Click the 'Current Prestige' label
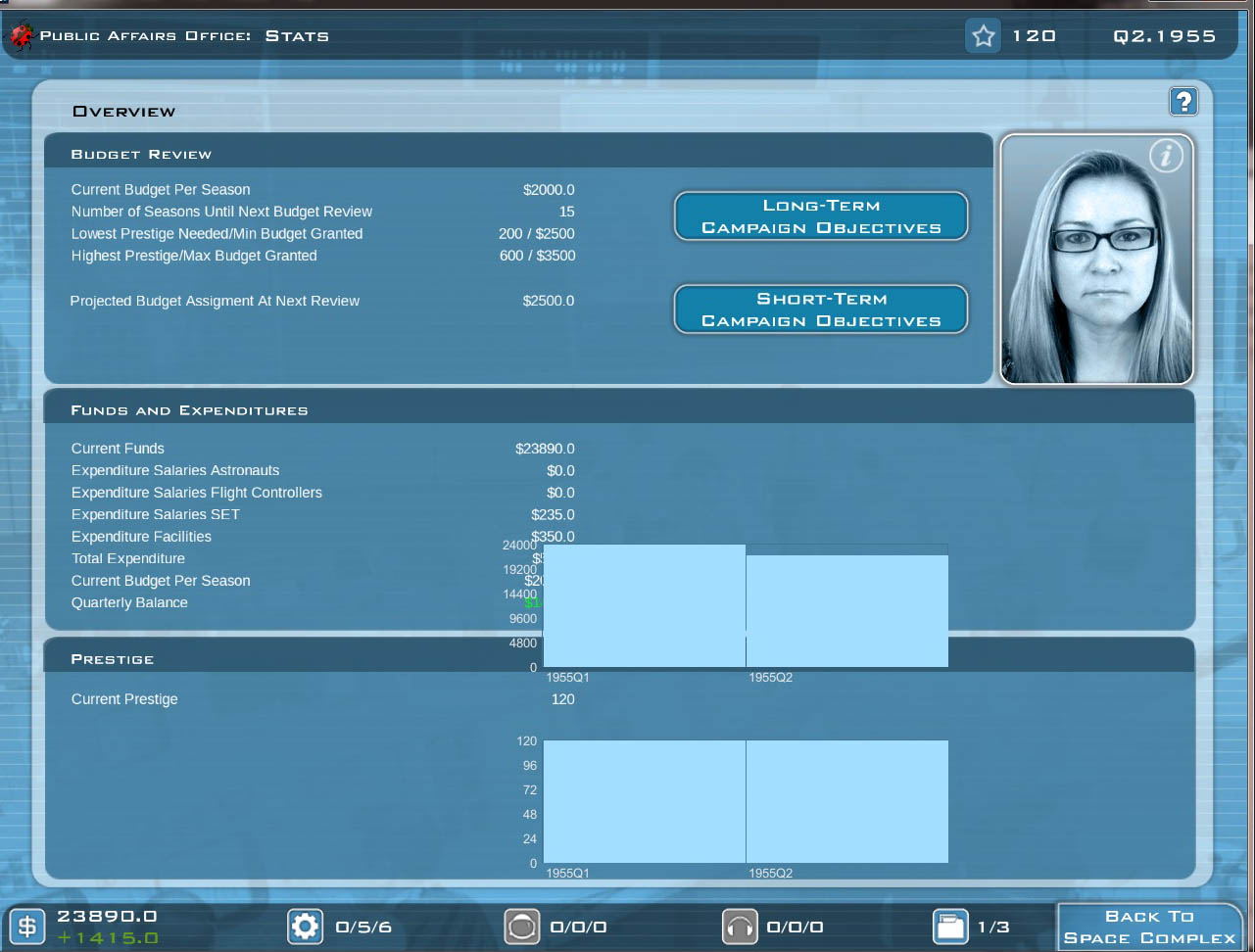The height and width of the screenshot is (952, 1255). click(124, 699)
